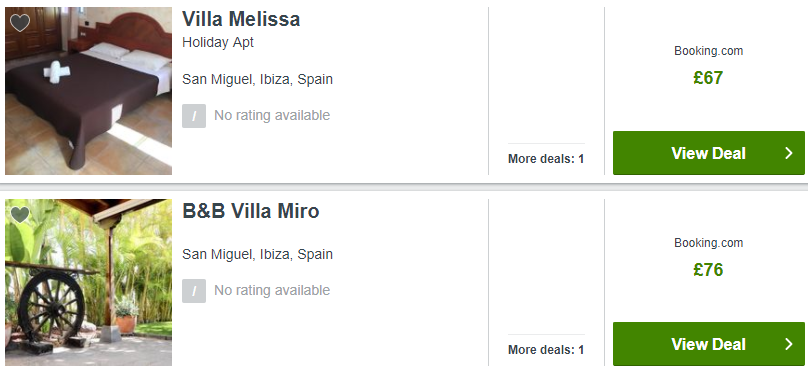Open B&B Villa Miro garden photo
808x370 pixels.
89,282
